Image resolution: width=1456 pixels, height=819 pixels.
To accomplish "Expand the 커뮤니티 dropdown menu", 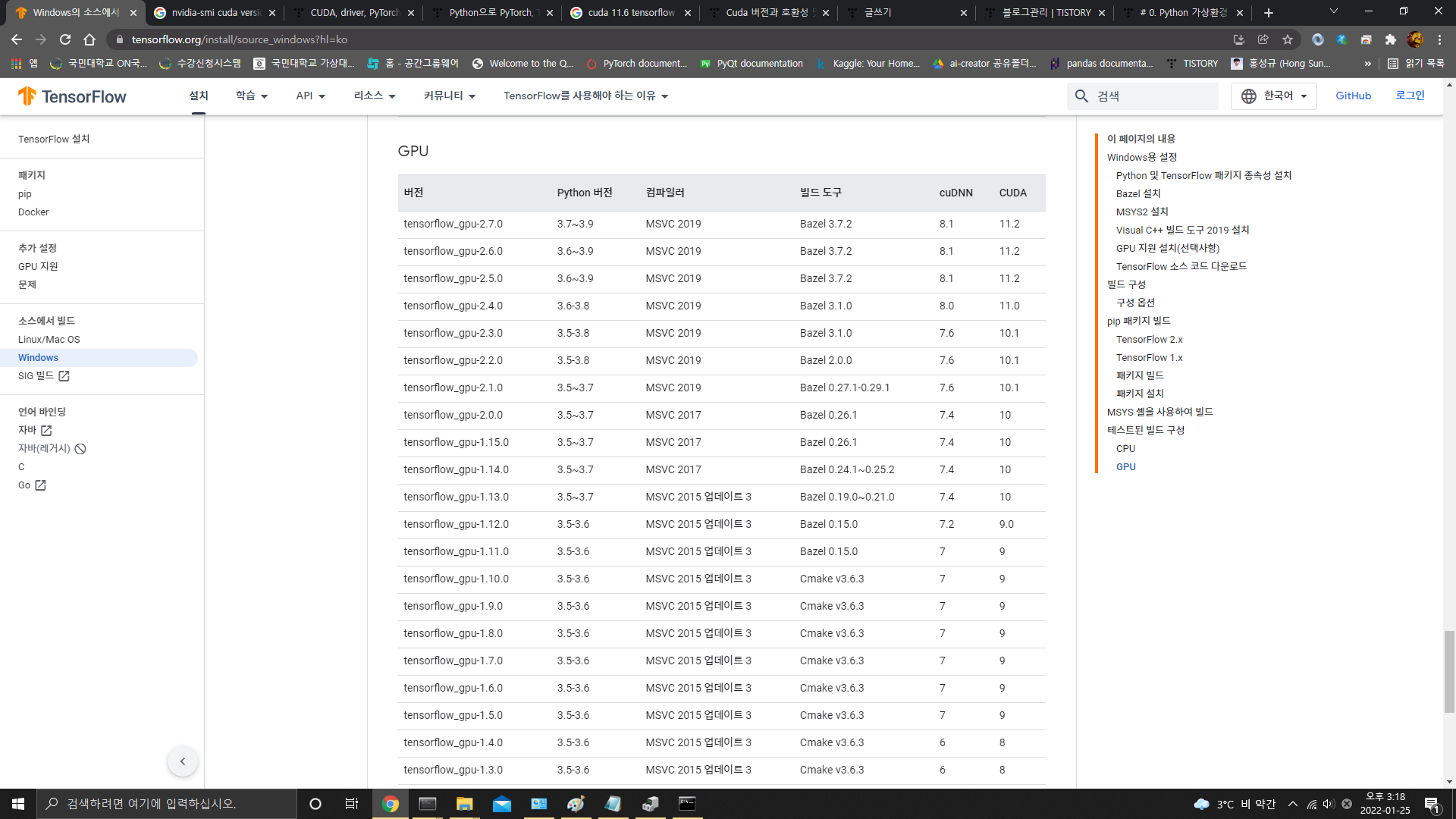I will (x=450, y=96).
